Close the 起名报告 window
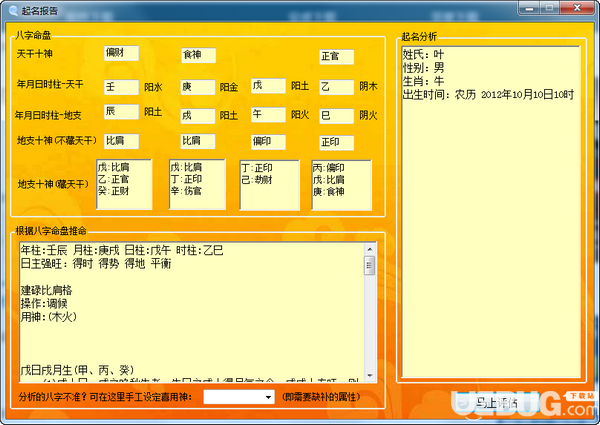Viewport: 600px width, 425px height. (577, 8)
